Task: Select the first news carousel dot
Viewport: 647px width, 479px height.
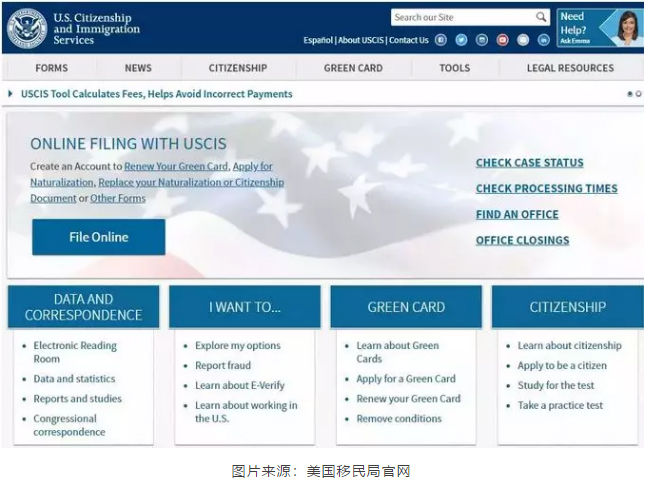Action: tap(630, 94)
